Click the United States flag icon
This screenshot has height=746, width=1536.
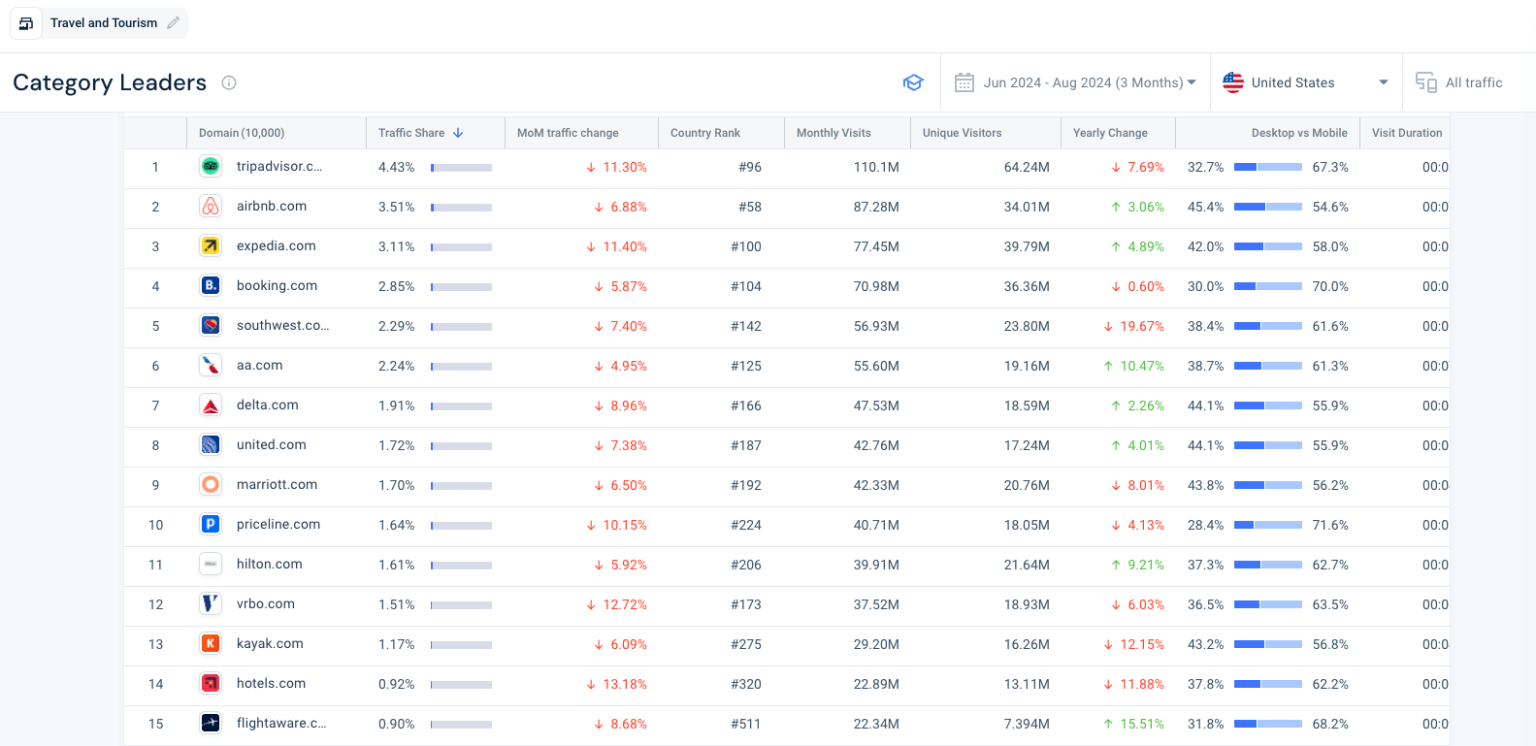(1231, 82)
